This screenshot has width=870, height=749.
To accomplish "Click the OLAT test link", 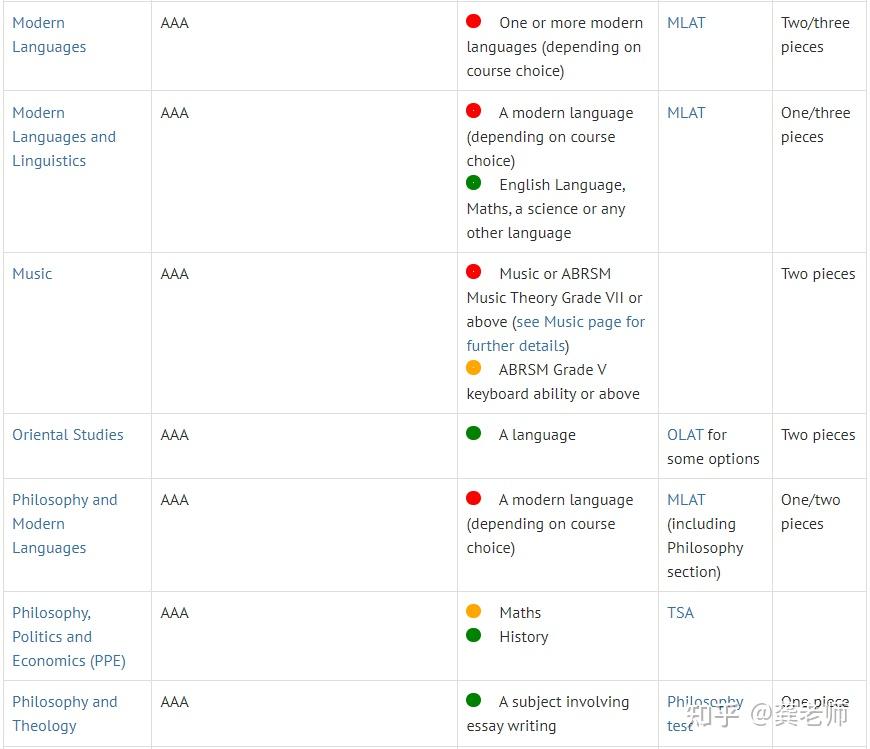I will click(685, 435).
